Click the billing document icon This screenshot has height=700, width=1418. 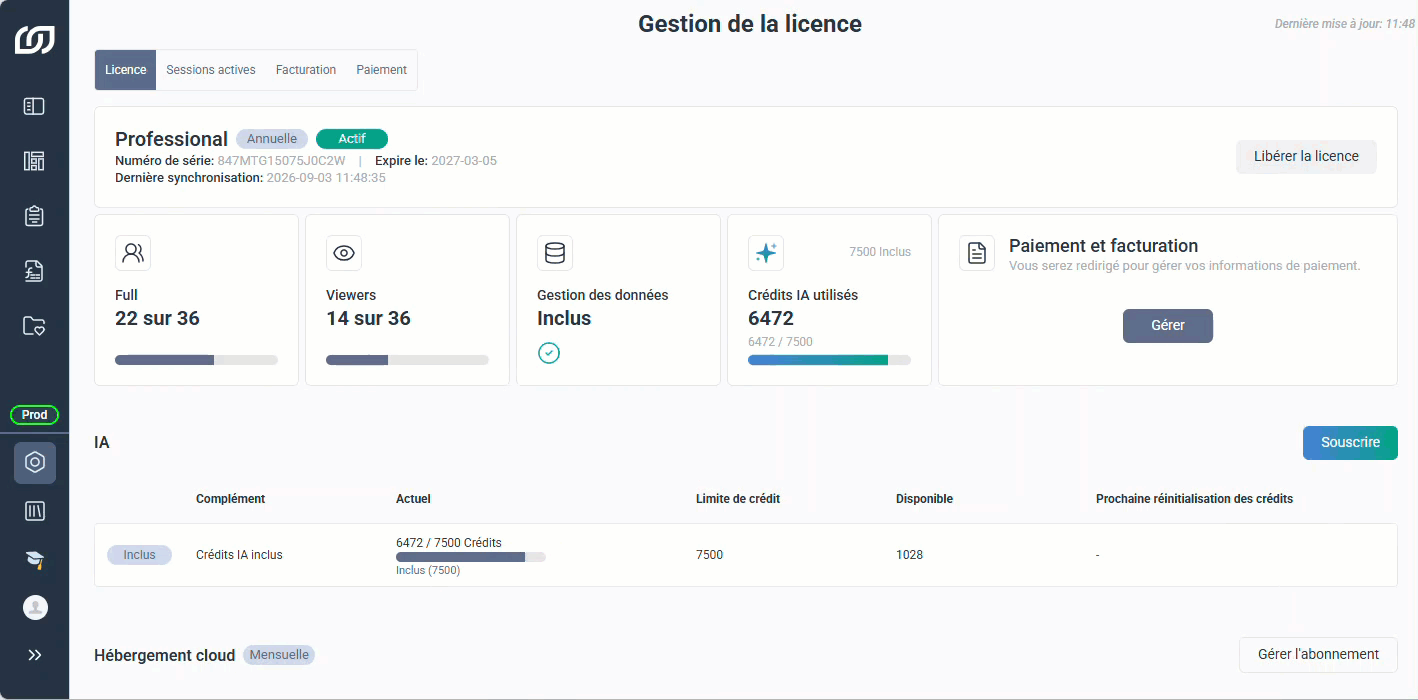tap(977, 253)
